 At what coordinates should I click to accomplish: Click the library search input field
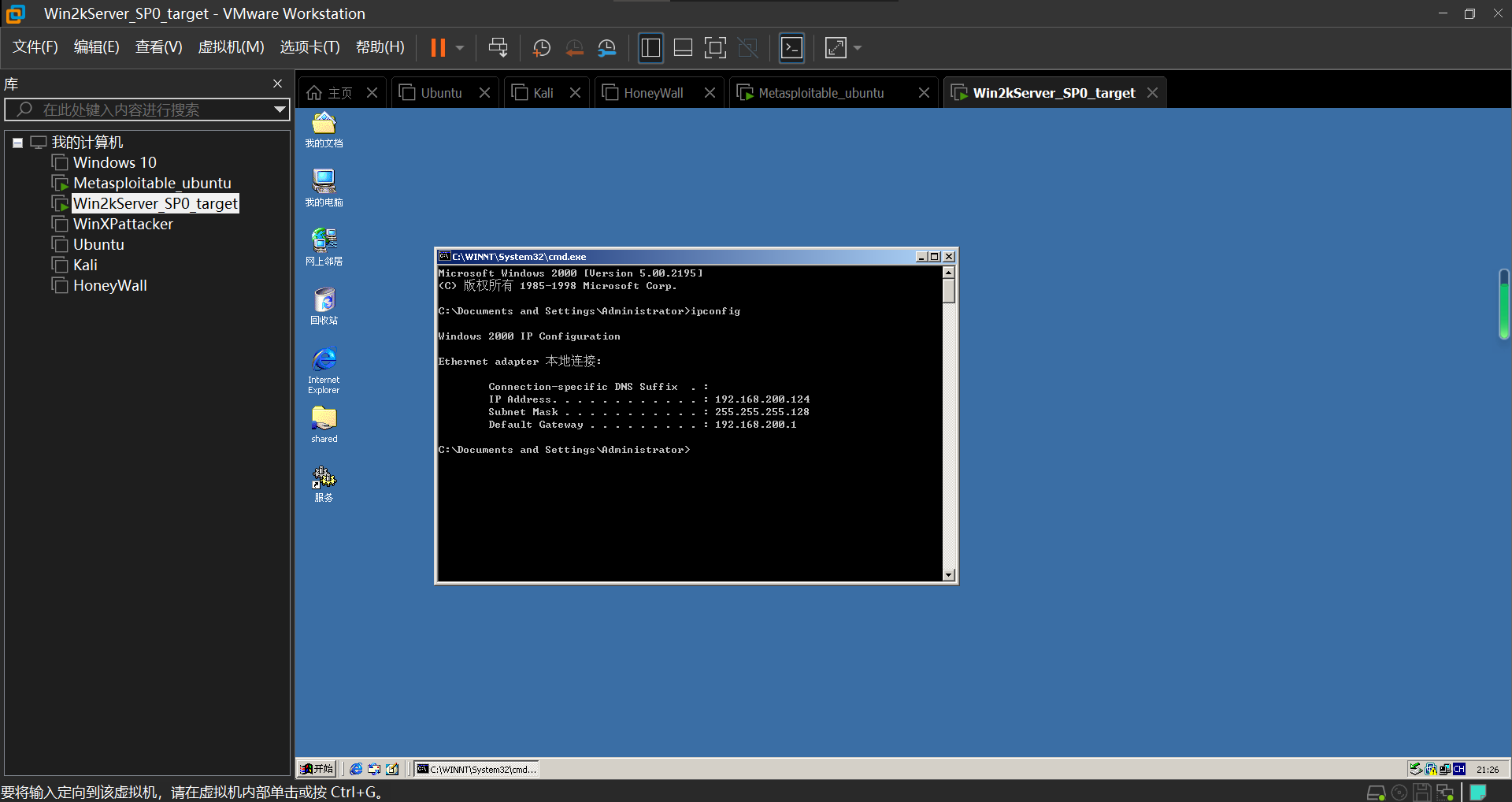point(147,110)
